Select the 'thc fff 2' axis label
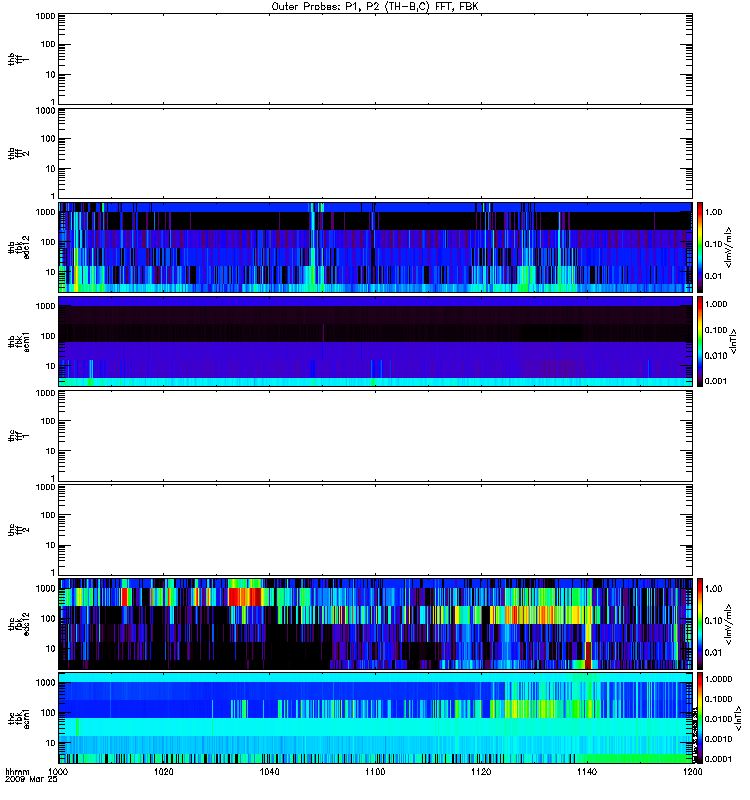The width and height of the screenshot is (750, 800). click(x=18, y=530)
